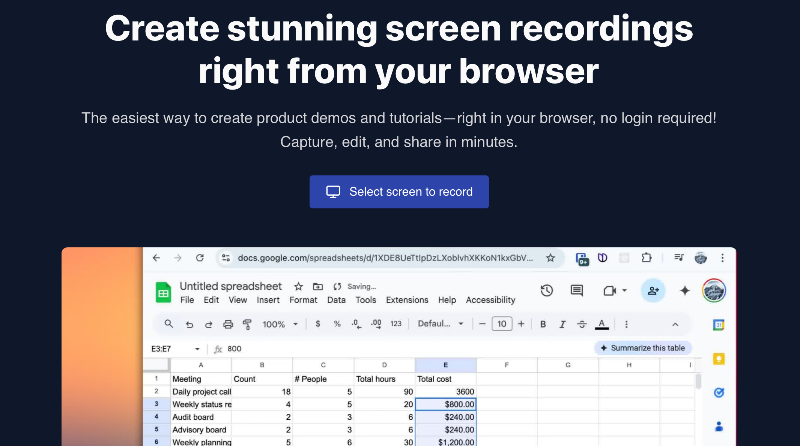Click the Untitled spreadsheet title

(x=231, y=286)
